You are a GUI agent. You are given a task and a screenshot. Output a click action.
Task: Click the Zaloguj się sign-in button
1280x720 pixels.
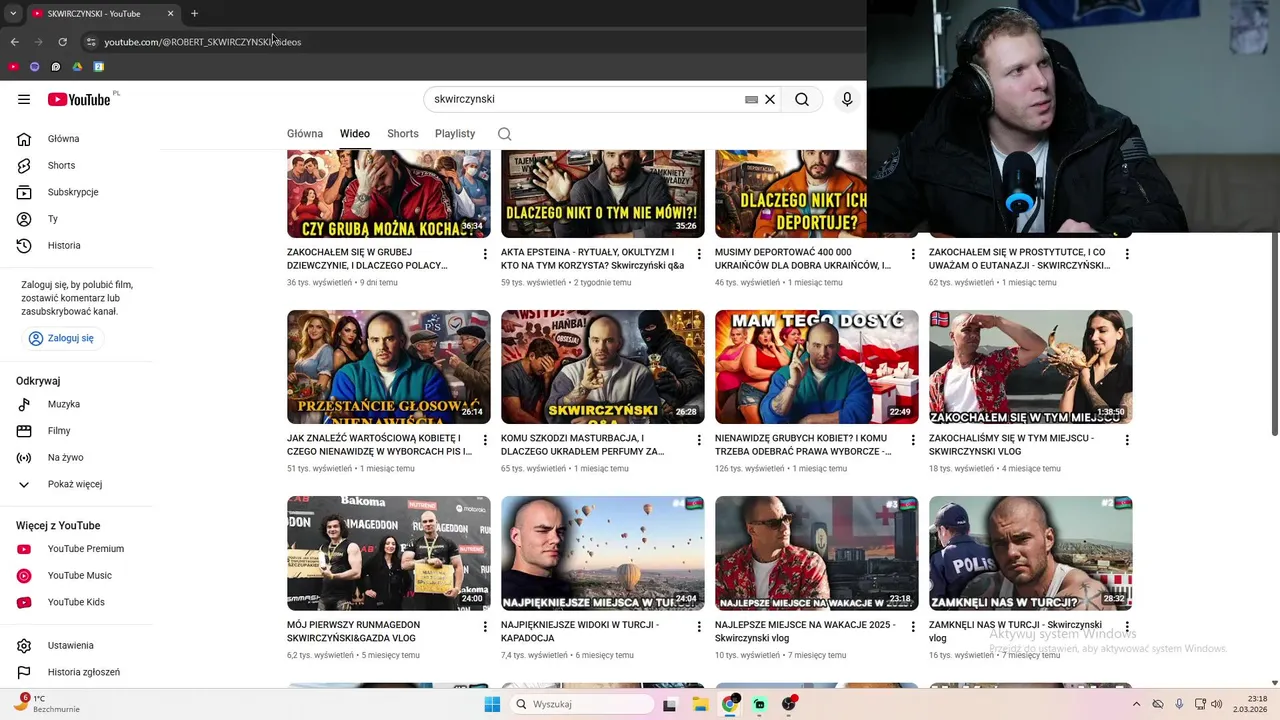click(x=63, y=338)
